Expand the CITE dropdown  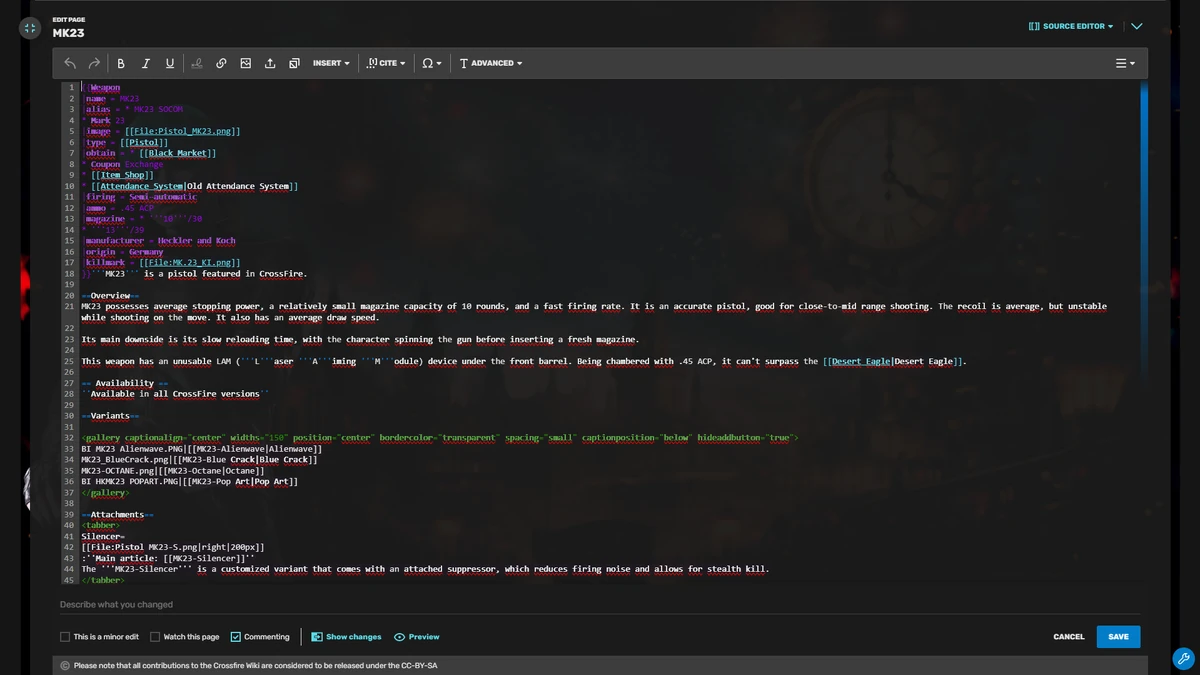pos(386,62)
